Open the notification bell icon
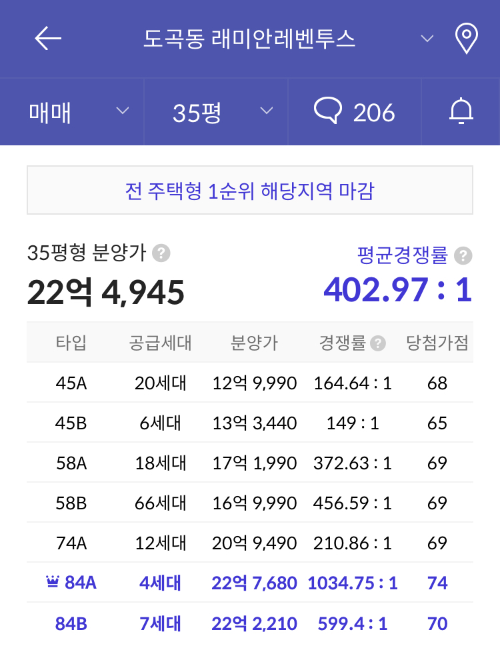Screen dimensions: 500x659 461,111
